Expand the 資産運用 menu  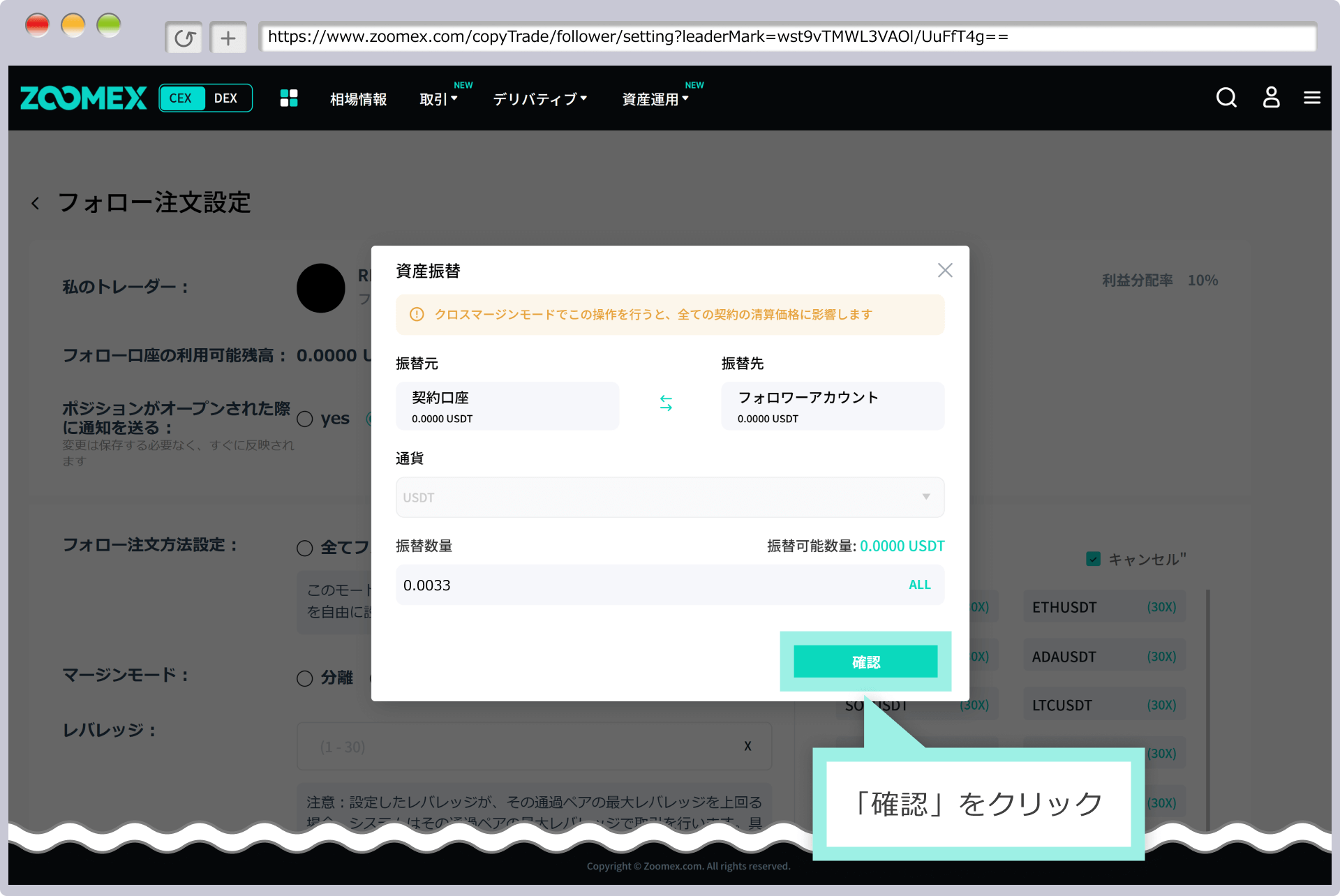pyautogui.click(x=655, y=99)
